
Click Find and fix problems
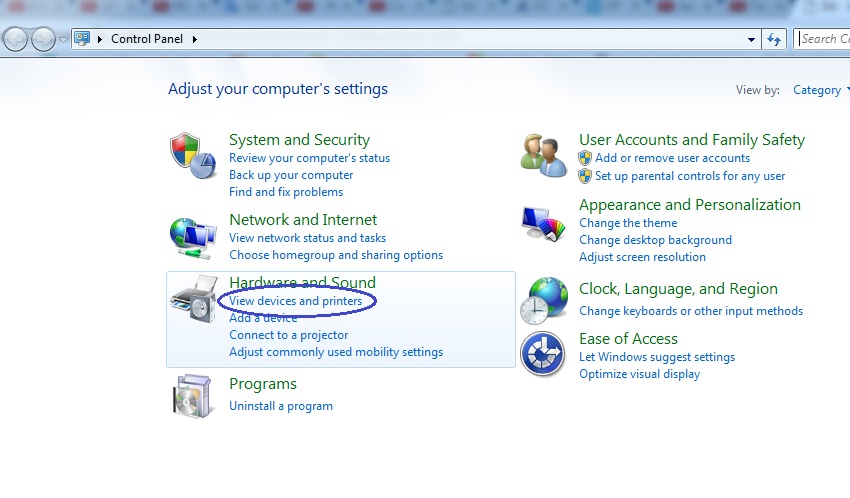click(x=286, y=192)
